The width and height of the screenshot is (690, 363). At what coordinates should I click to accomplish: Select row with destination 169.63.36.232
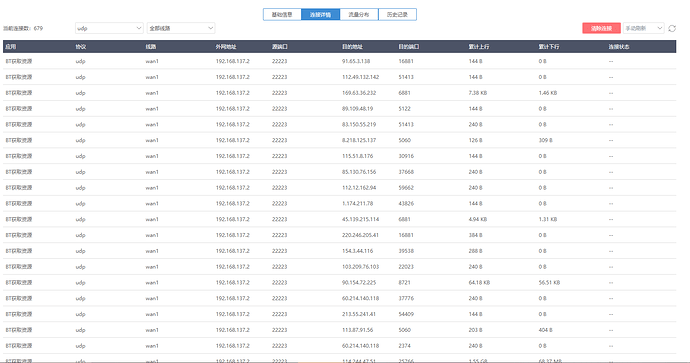[339, 93]
